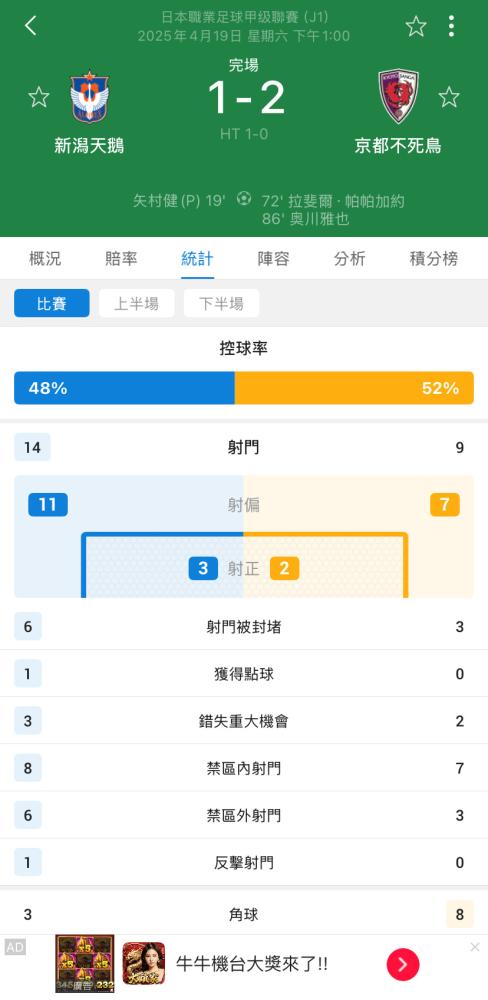
Task: Switch to the 概況 tab
Action: pyautogui.click(x=45, y=259)
